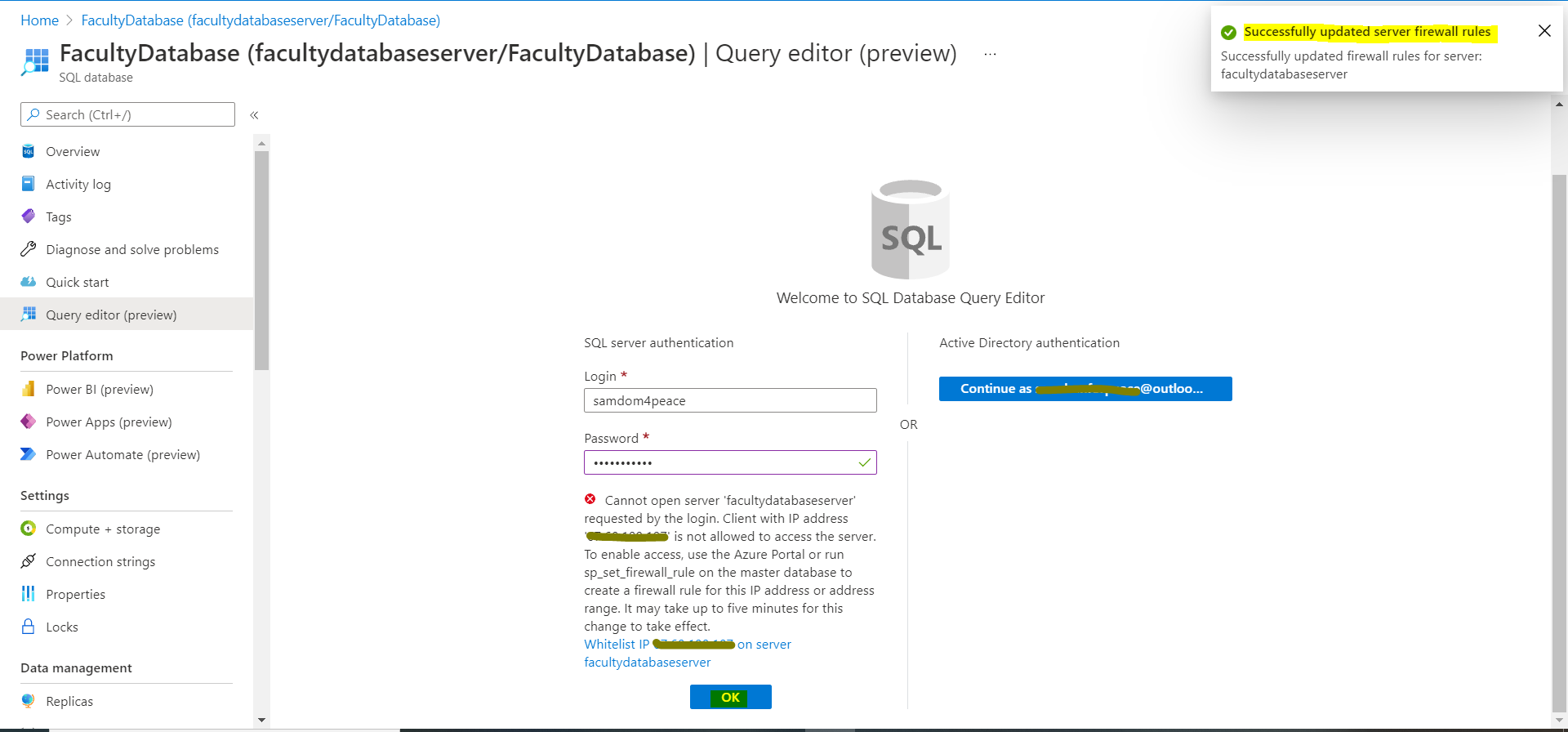Screen dimensions: 1568x732
Task: Click the Replicas globe icon
Action: click(29, 701)
